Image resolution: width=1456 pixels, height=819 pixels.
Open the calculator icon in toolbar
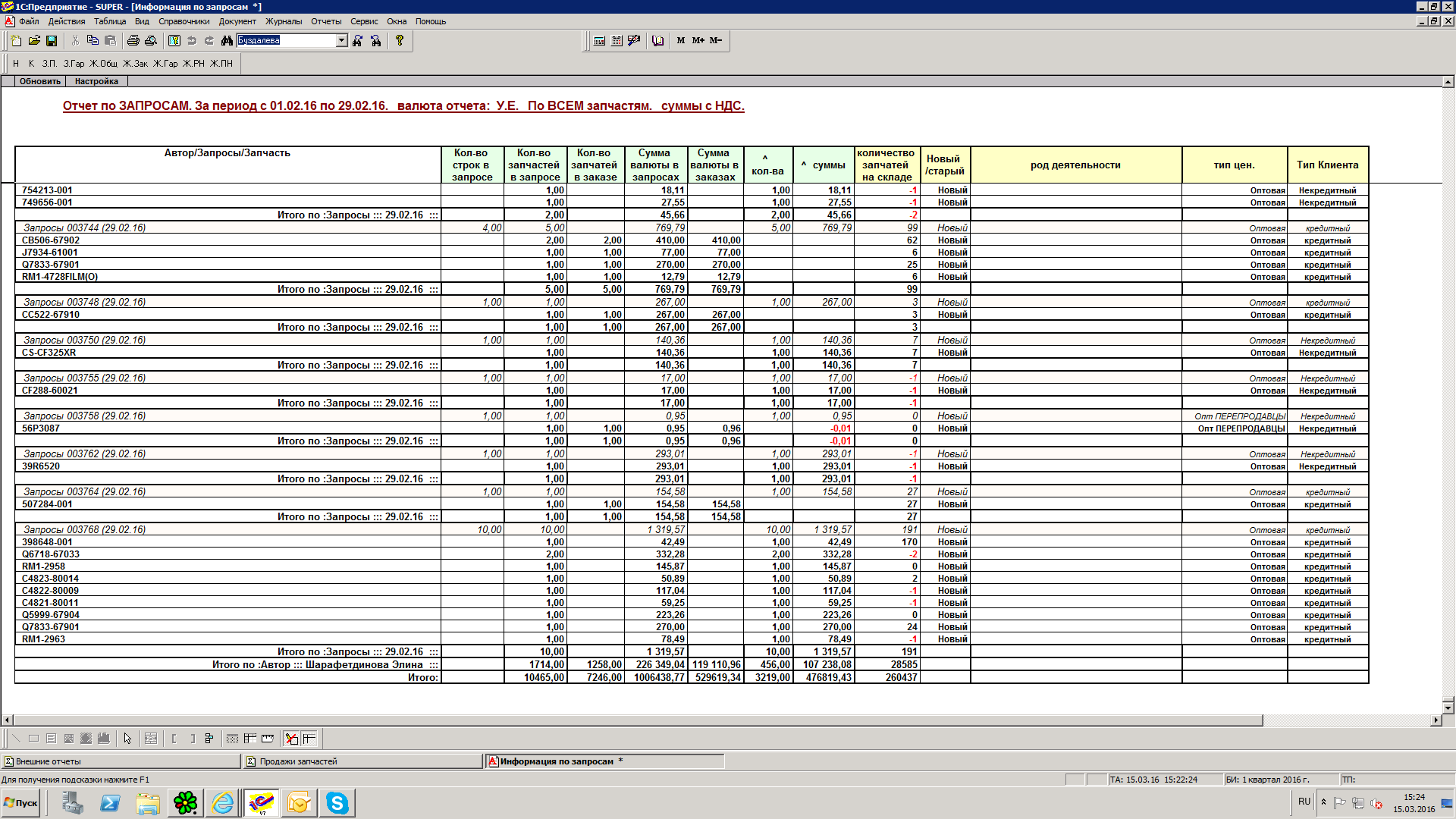599,41
